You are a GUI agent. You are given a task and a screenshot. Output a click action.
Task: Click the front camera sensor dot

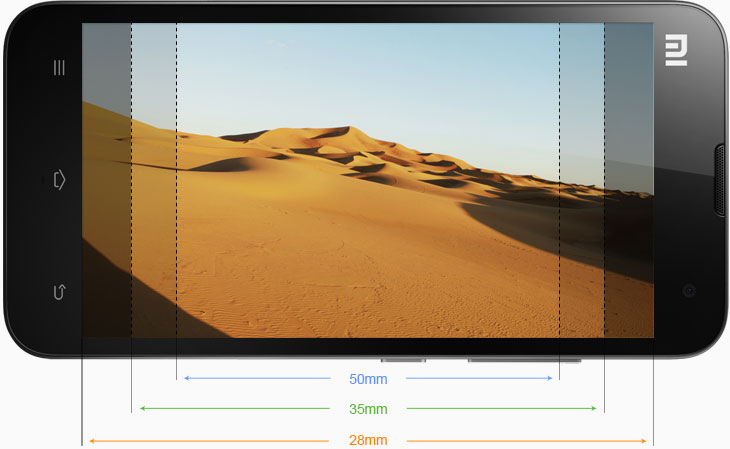pos(689,290)
